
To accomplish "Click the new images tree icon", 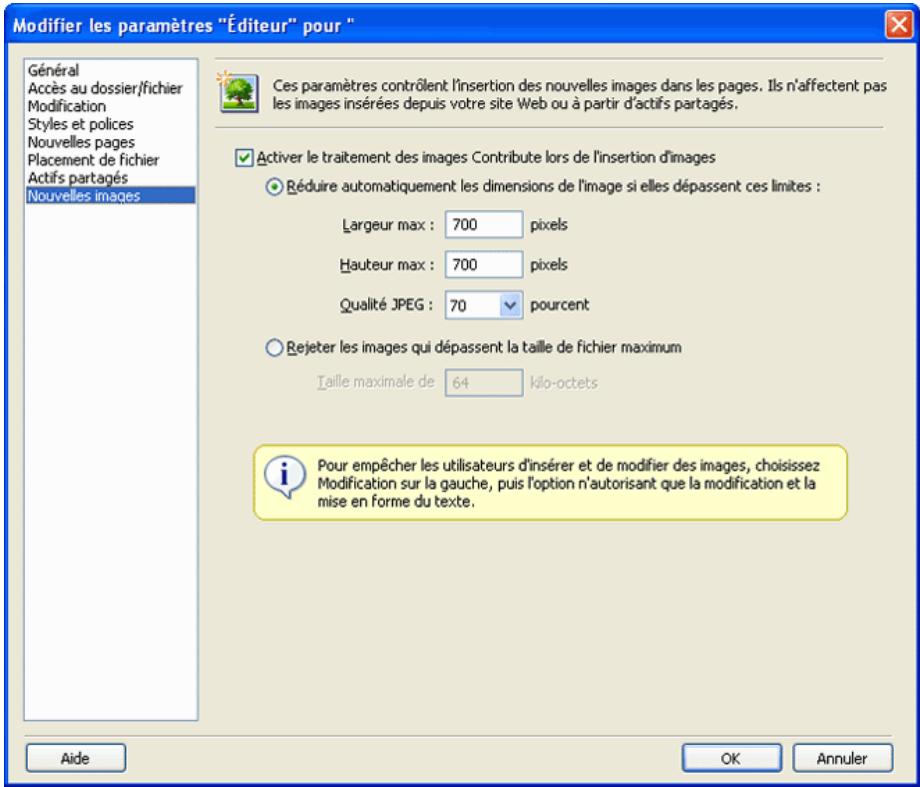I will 238,92.
